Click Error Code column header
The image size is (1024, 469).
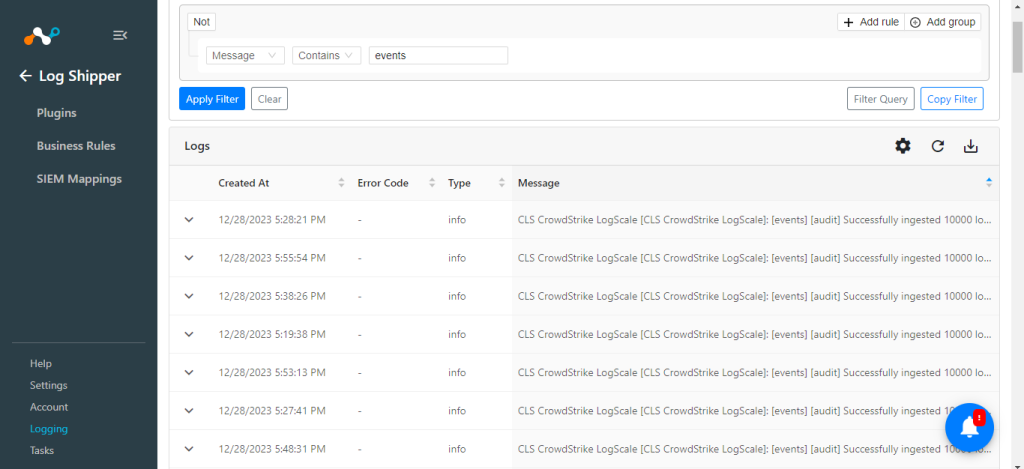[383, 184]
